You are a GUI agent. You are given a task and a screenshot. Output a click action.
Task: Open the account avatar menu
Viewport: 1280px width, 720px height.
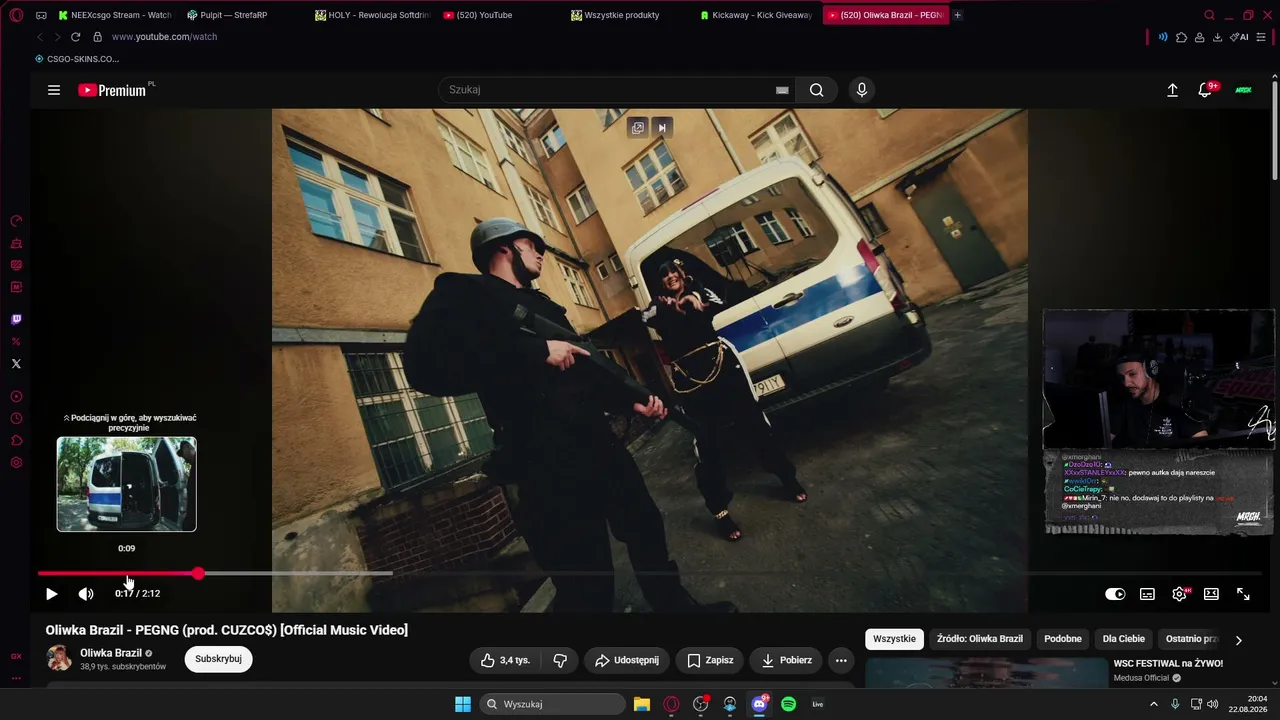click(x=1243, y=90)
